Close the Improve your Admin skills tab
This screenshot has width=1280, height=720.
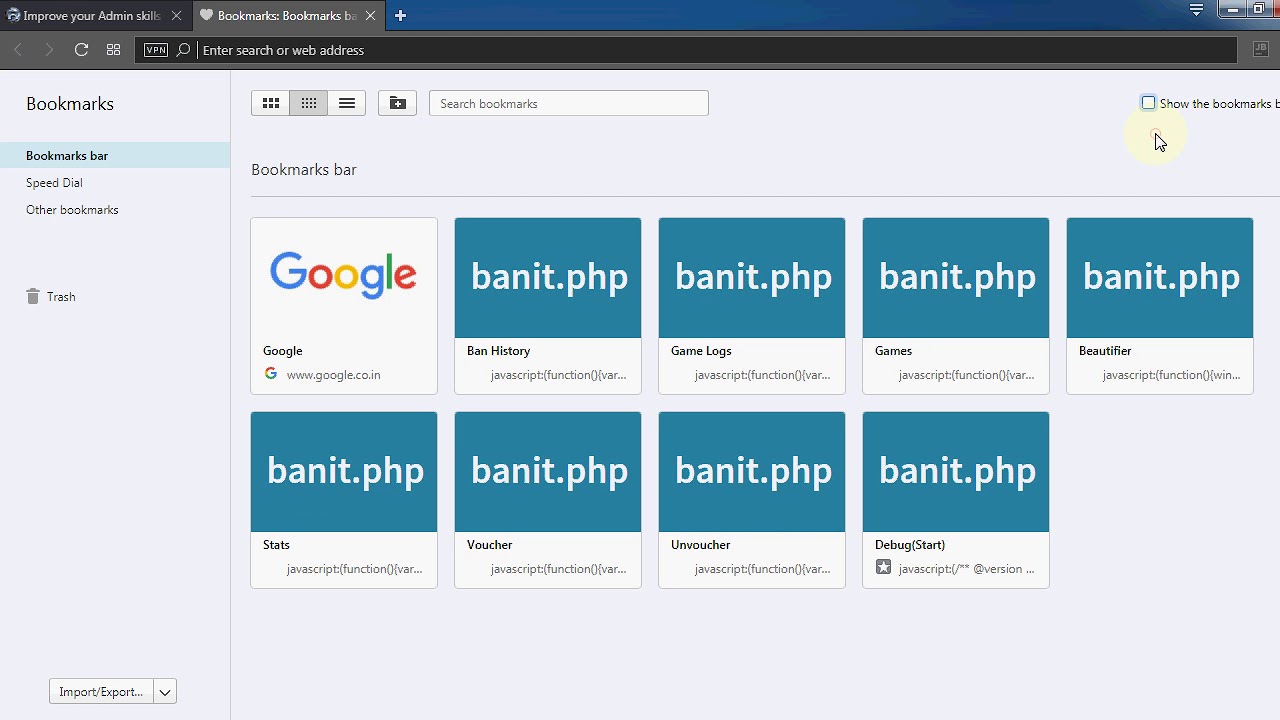coord(176,16)
